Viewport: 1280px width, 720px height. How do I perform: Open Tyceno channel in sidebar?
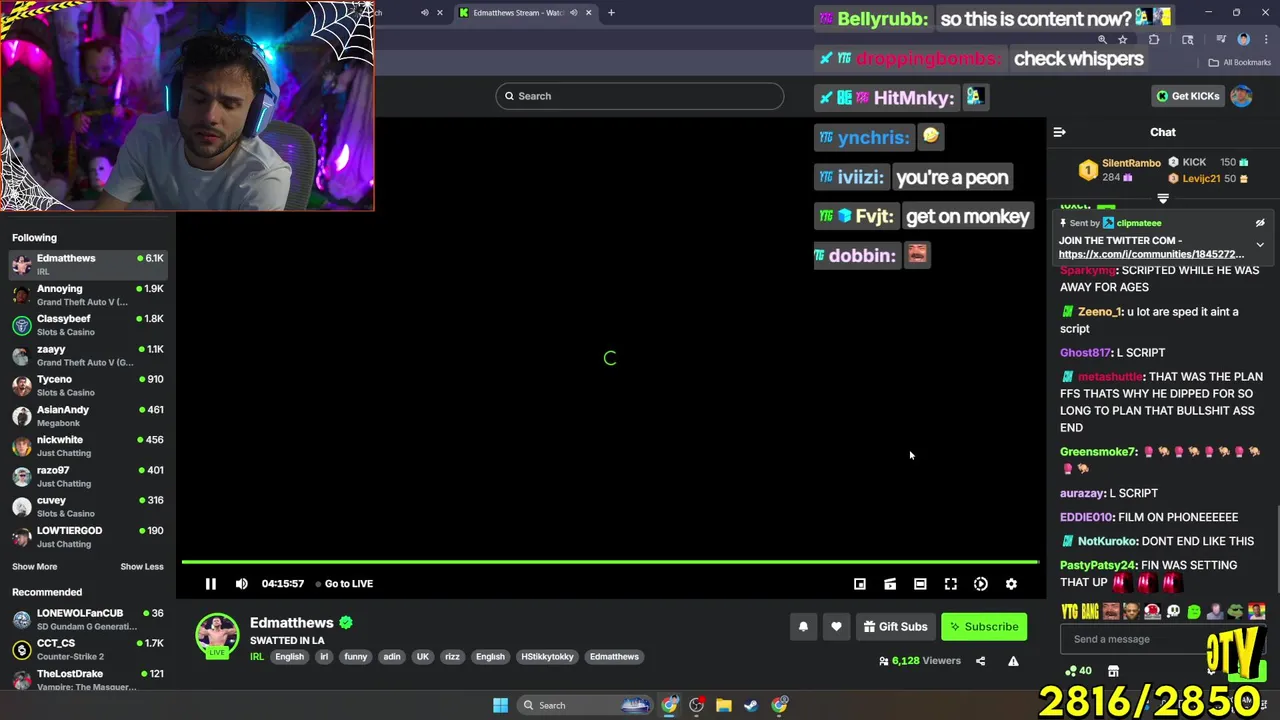pyautogui.click(x=88, y=386)
